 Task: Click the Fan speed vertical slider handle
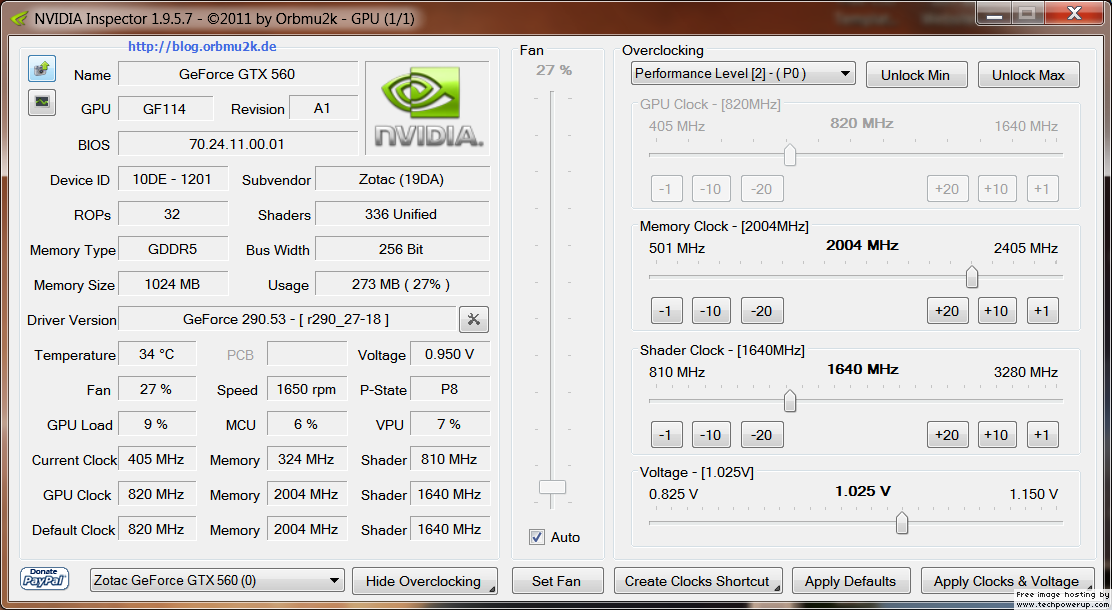click(552, 487)
